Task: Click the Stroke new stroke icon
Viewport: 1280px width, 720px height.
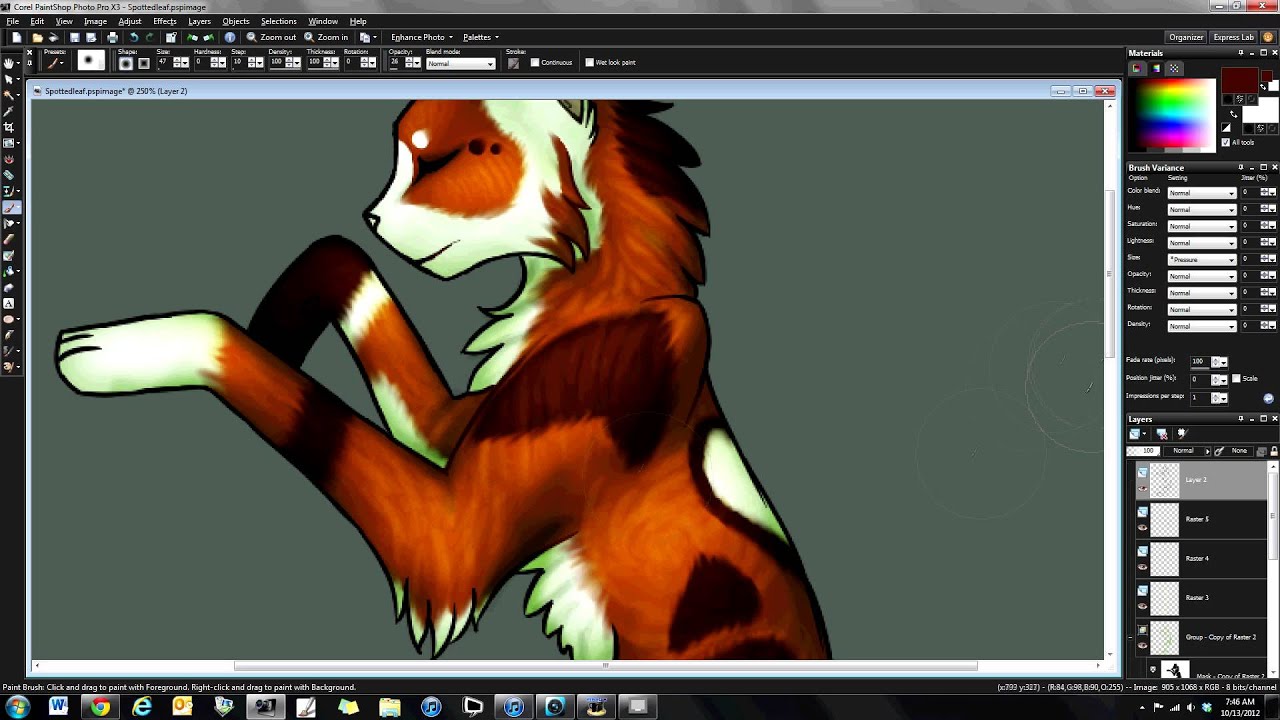Action: (513, 63)
